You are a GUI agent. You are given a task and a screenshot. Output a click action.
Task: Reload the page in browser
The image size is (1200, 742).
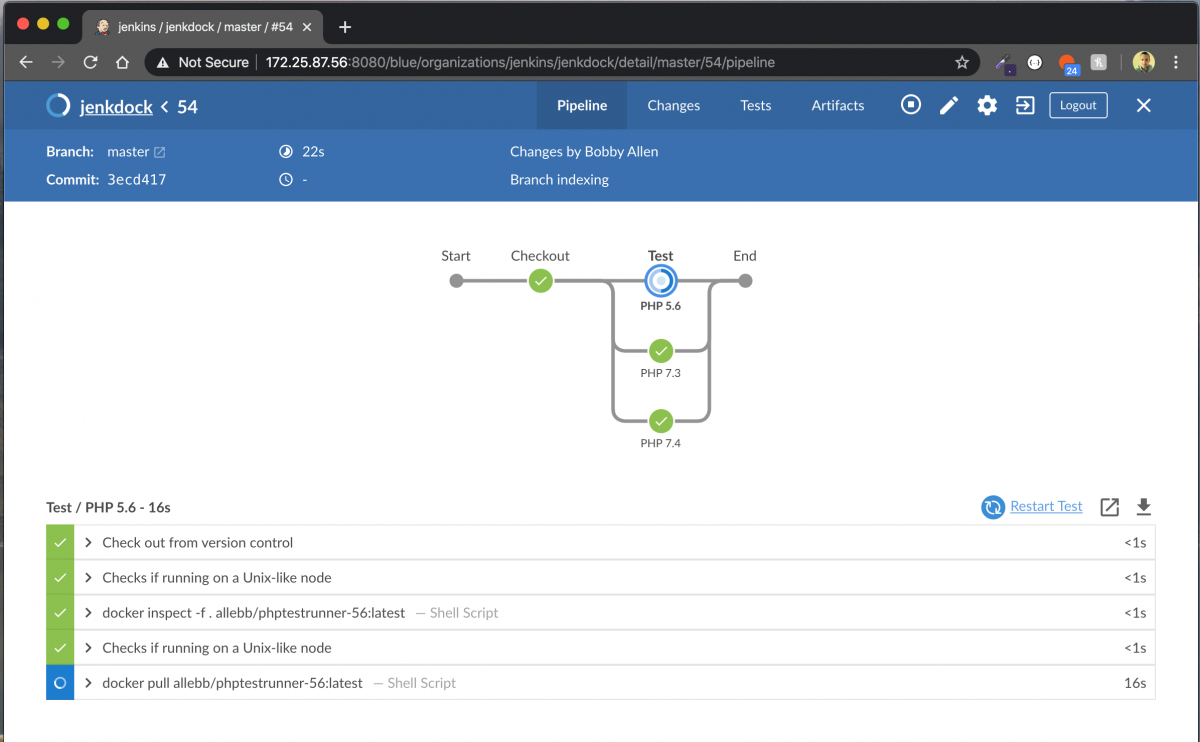pos(90,62)
